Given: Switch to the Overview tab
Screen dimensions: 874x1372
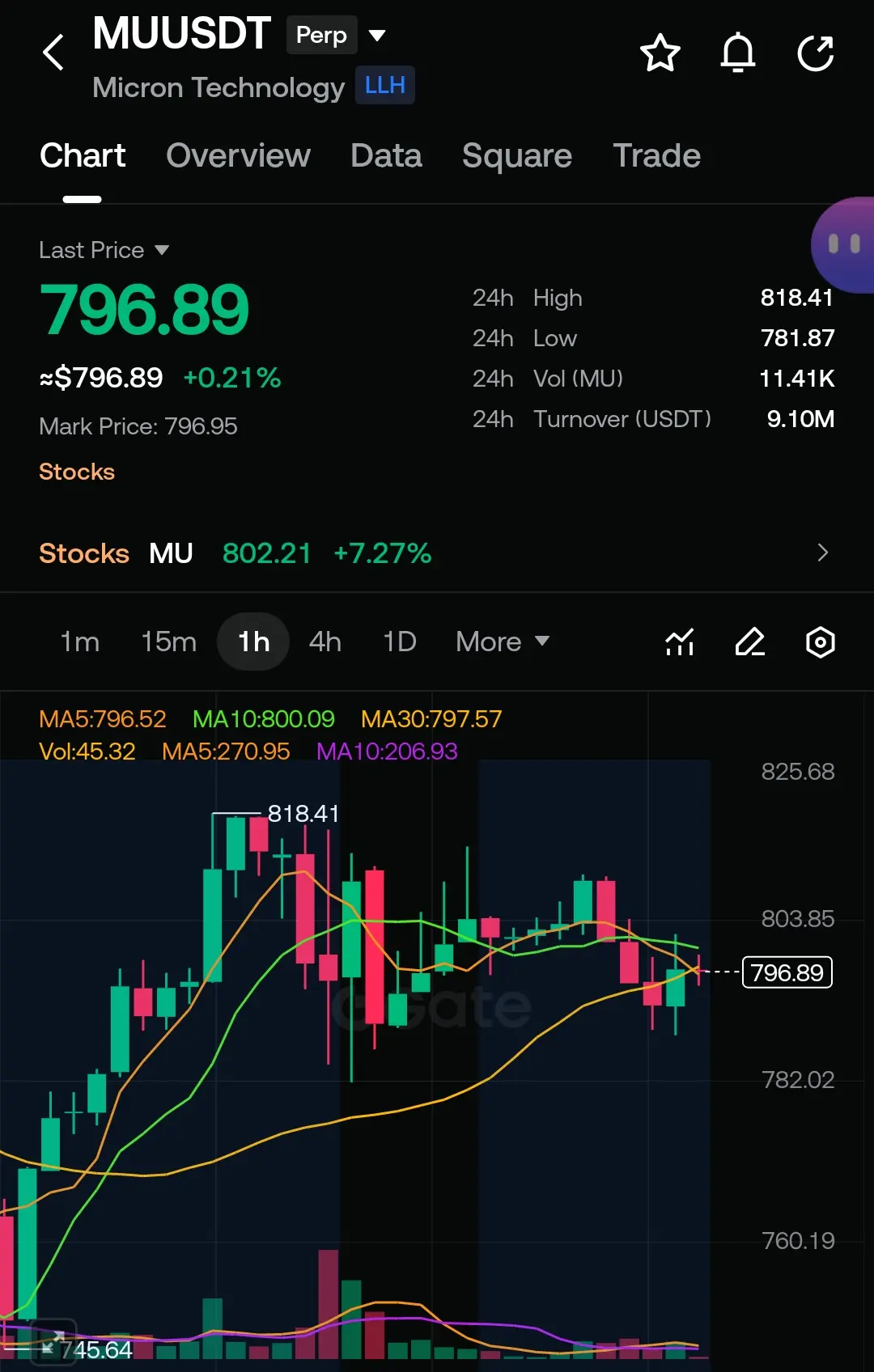Looking at the screenshot, I should coord(238,155).
